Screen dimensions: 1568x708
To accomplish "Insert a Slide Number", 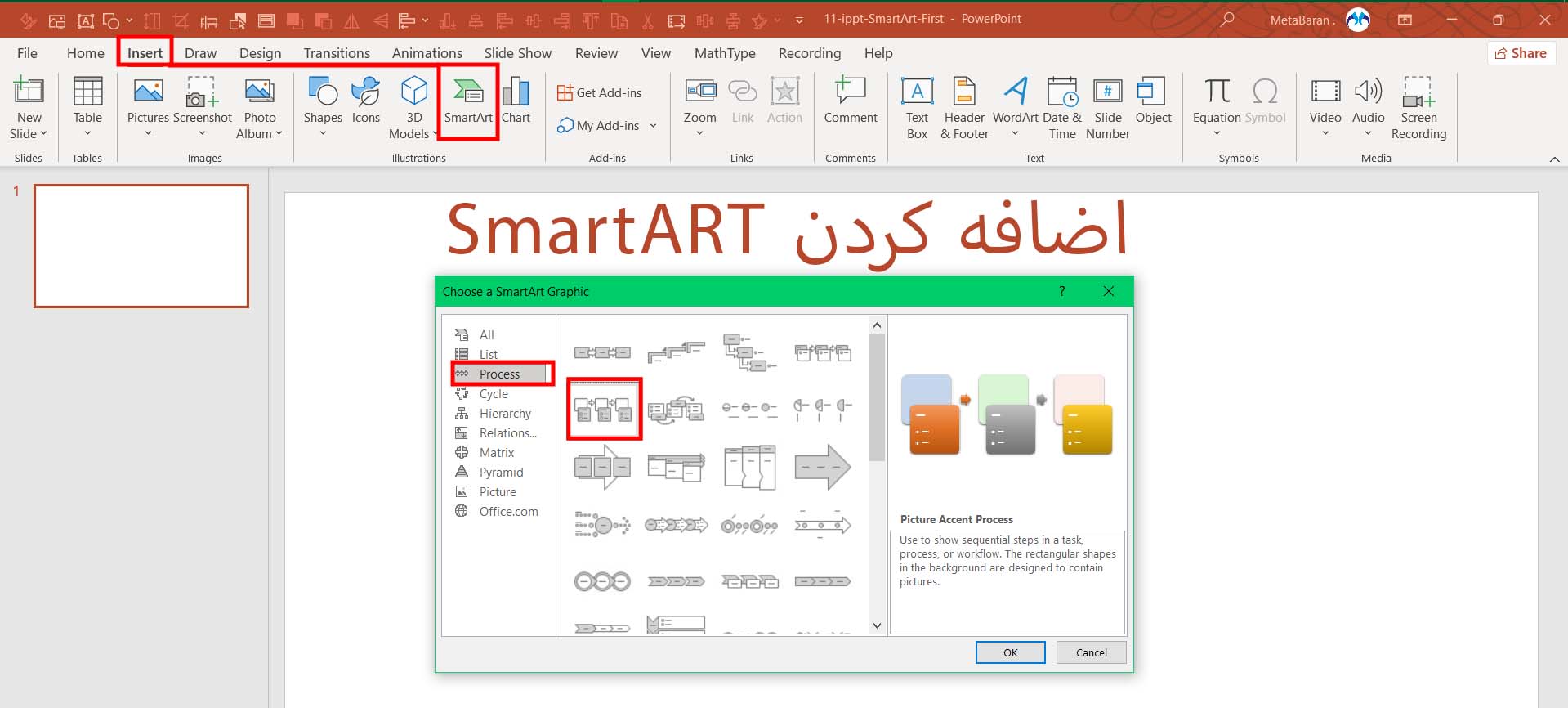I will click(1108, 108).
